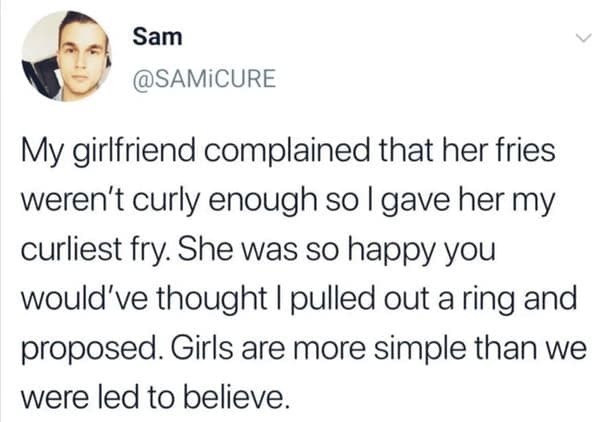The height and width of the screenshot is (422, 599).
Task: Visit the @SAMiCURE handle link
Action: click(204, 78)
